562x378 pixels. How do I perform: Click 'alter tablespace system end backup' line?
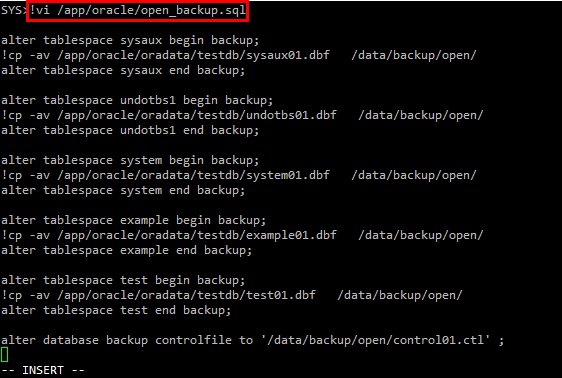pos(123,191)
